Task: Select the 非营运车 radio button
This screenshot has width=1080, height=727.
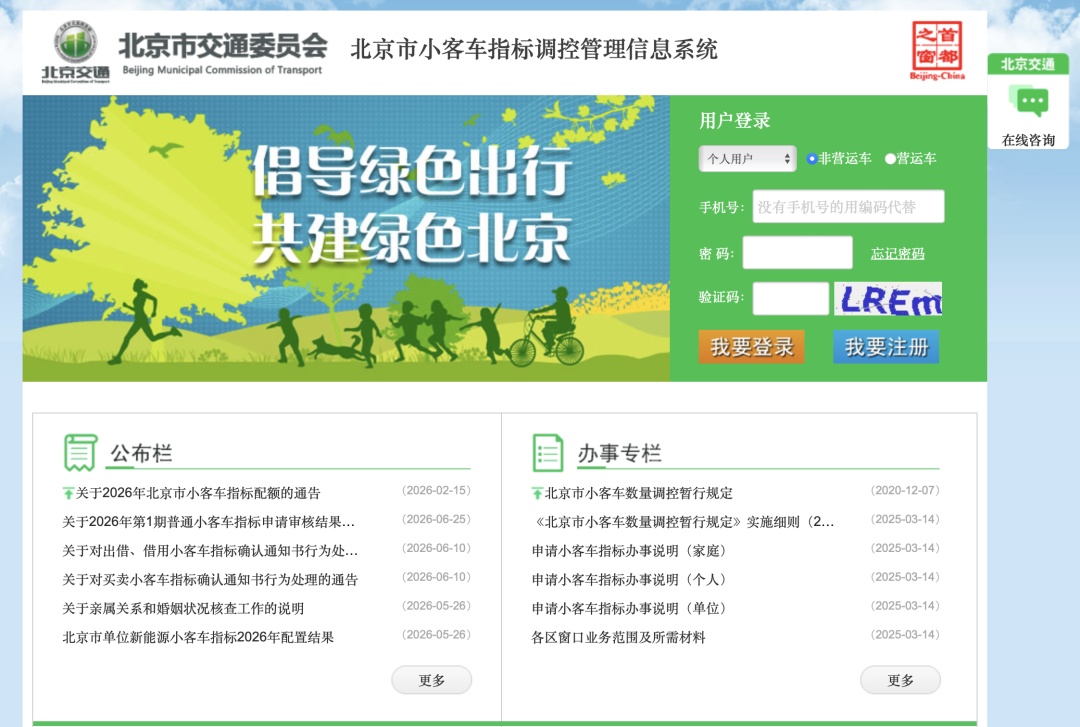Action: pos(812,158)
